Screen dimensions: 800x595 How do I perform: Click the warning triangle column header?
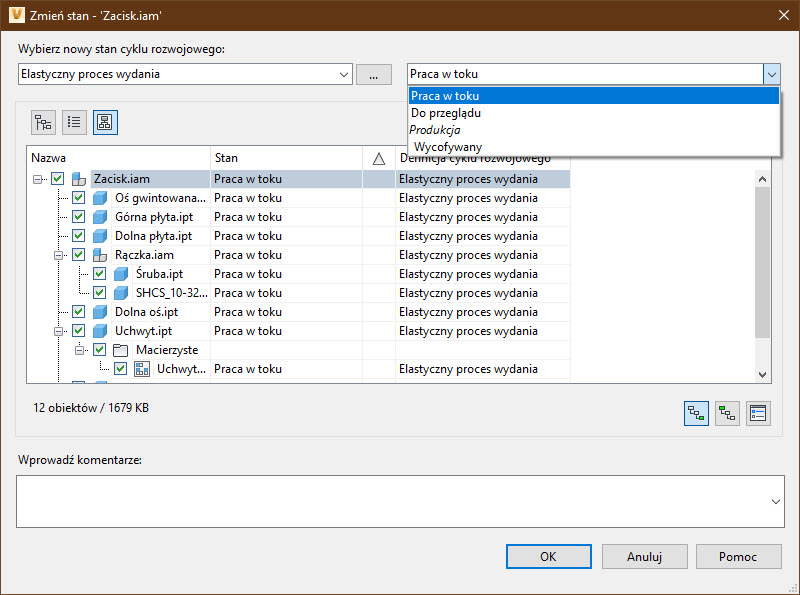tap(378, 158)
